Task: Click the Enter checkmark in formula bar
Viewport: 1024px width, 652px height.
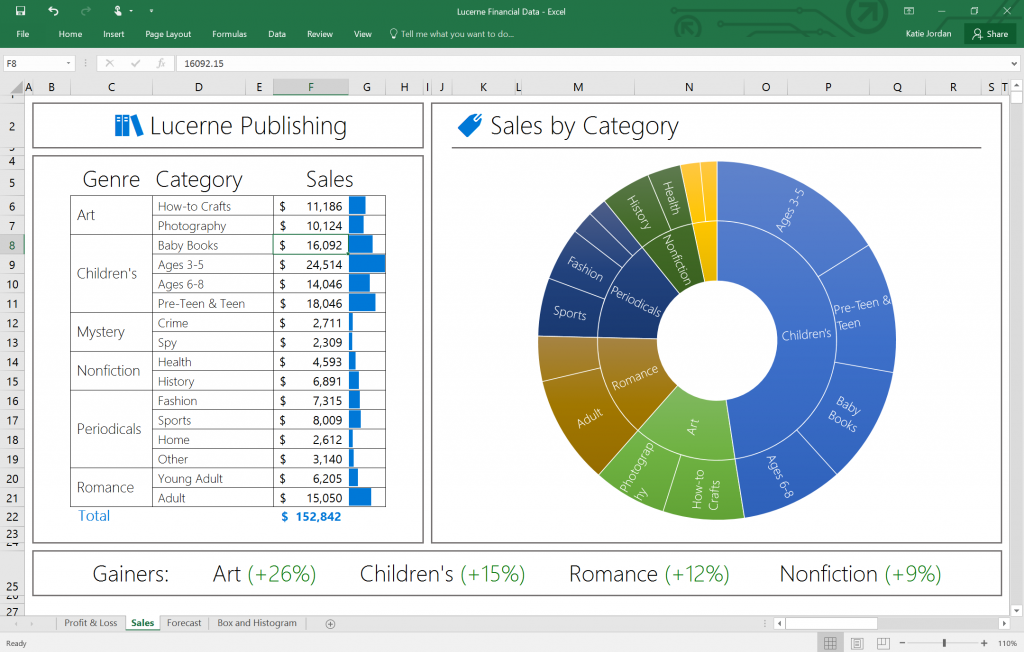Action: click(x=135, y=63)
